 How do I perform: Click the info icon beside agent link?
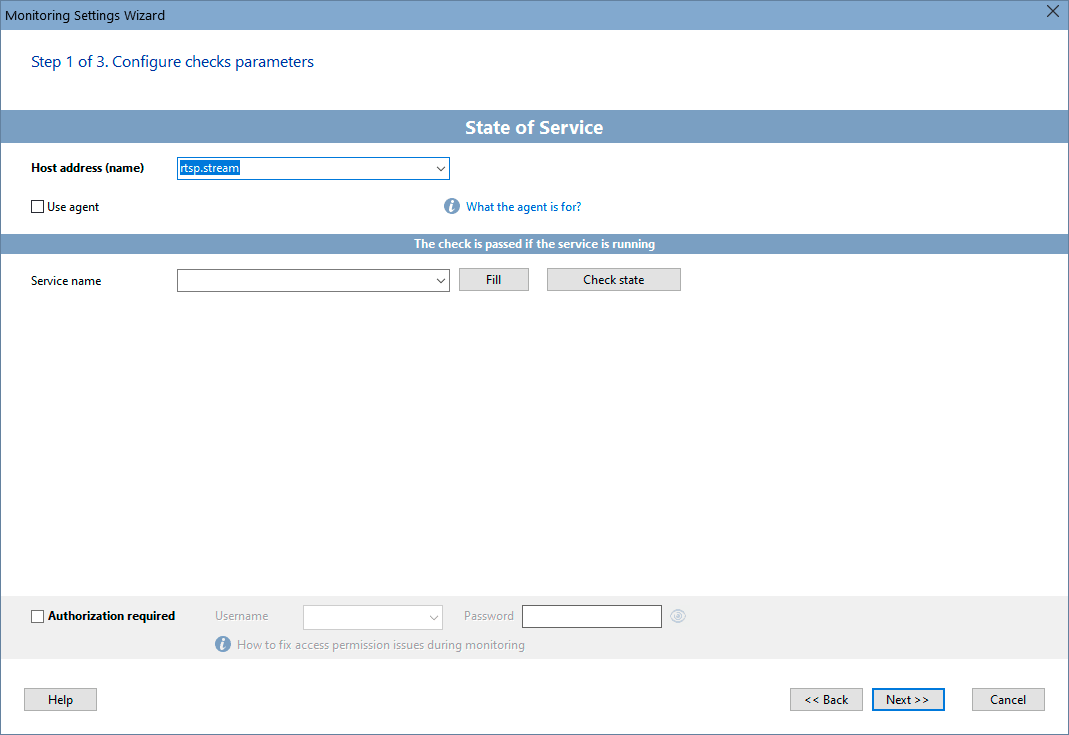tap(451, 206)
